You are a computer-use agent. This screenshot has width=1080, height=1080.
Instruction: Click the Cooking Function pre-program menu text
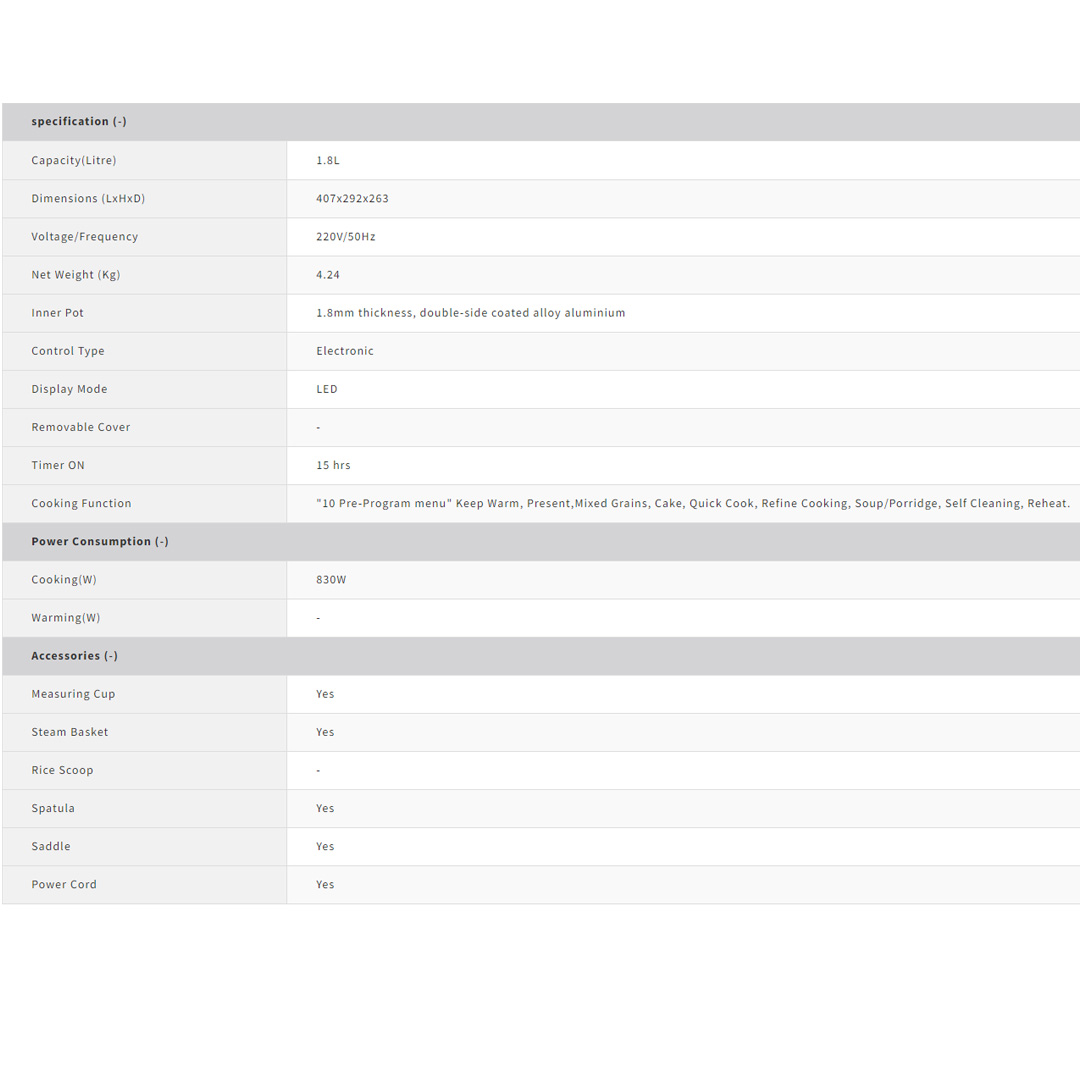point(692,504)
